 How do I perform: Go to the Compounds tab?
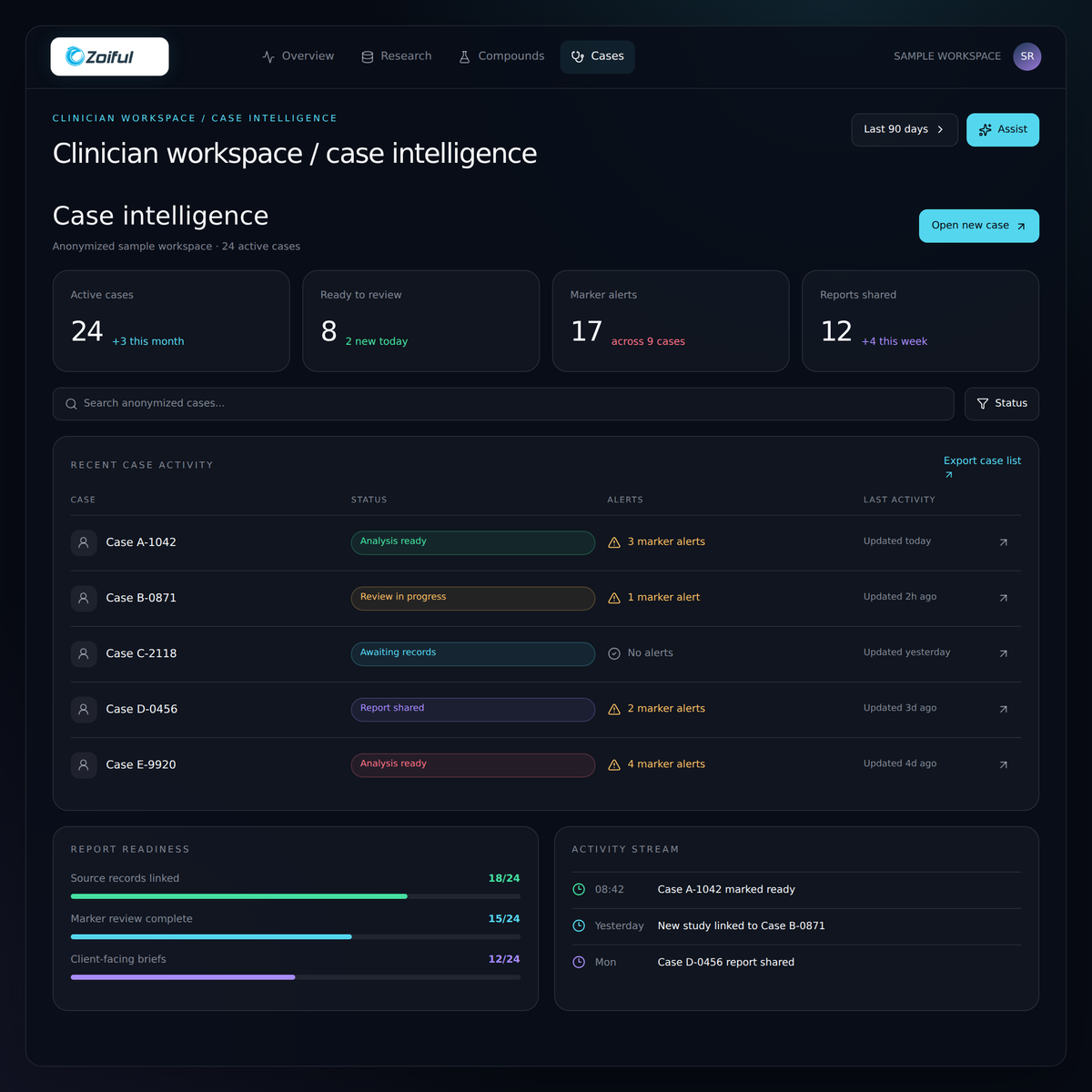(501, 56)
